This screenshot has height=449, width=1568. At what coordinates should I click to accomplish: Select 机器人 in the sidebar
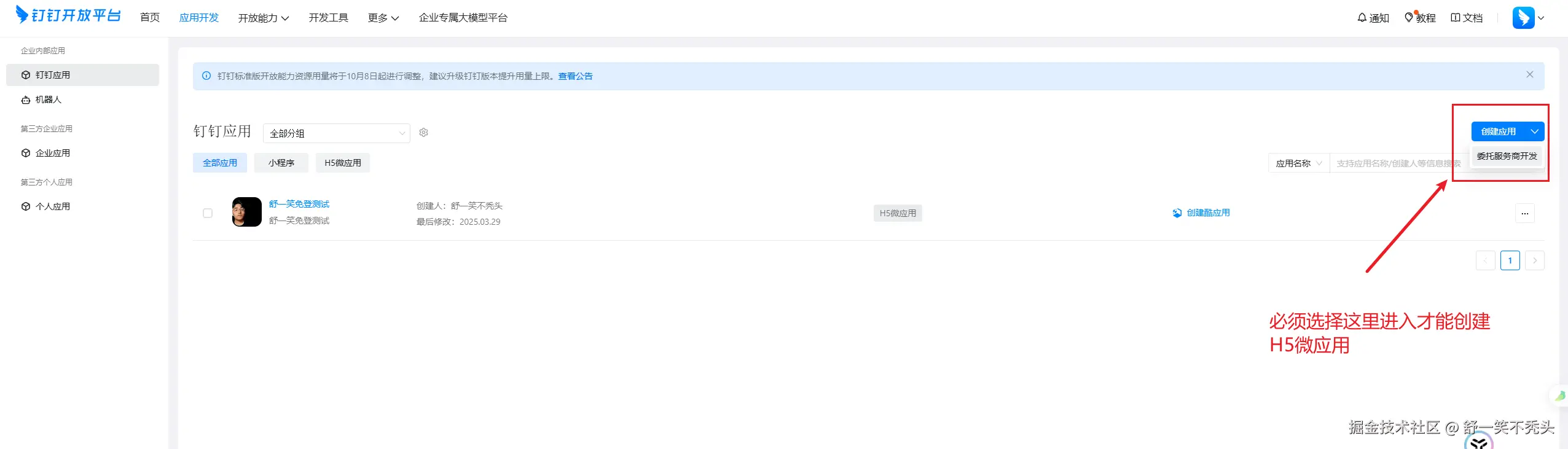click(x=82, y=100)
